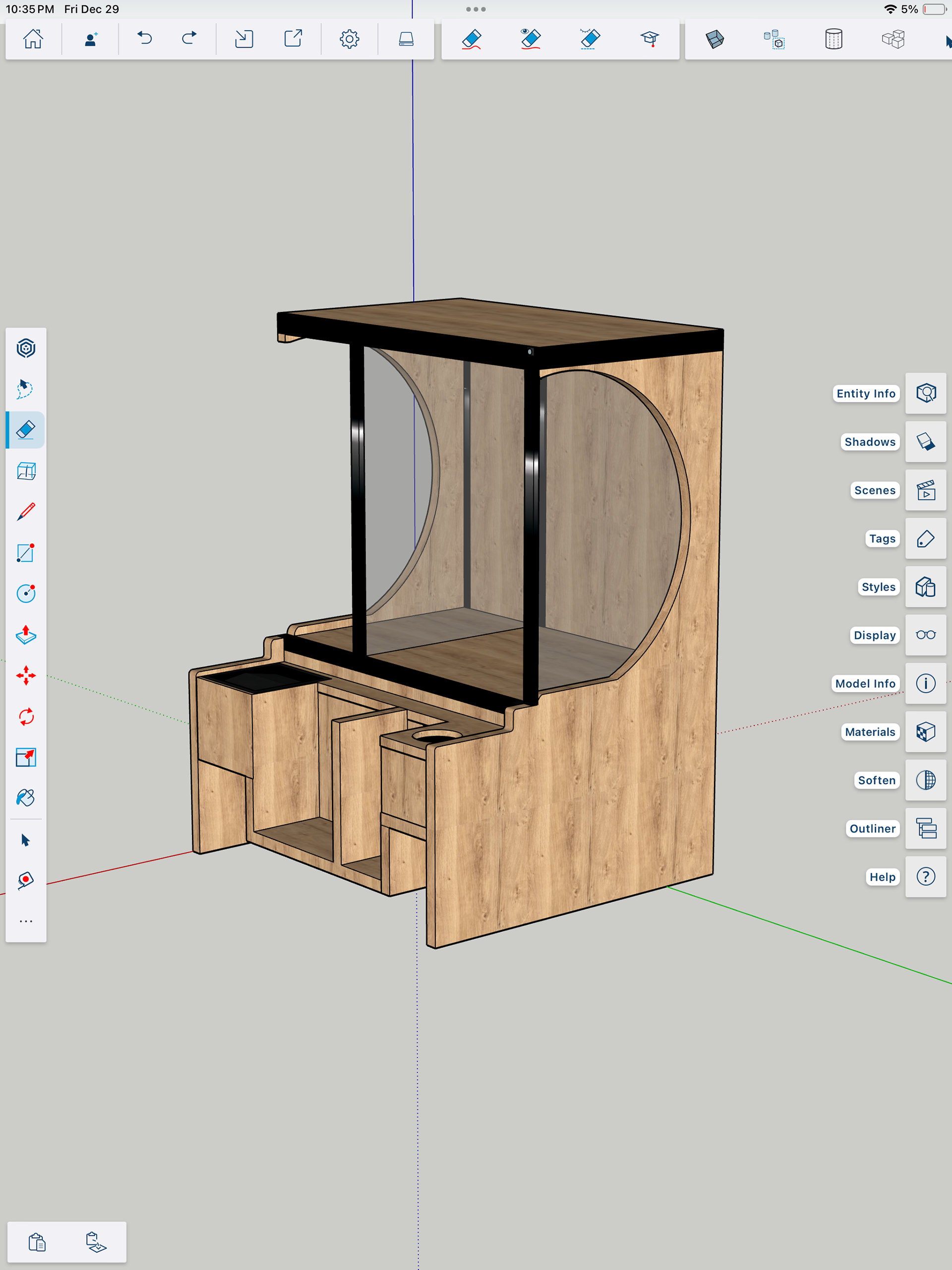Select the Tape Measure tool
This screenshot has height=1270, width=952.
tap(26, 880)
